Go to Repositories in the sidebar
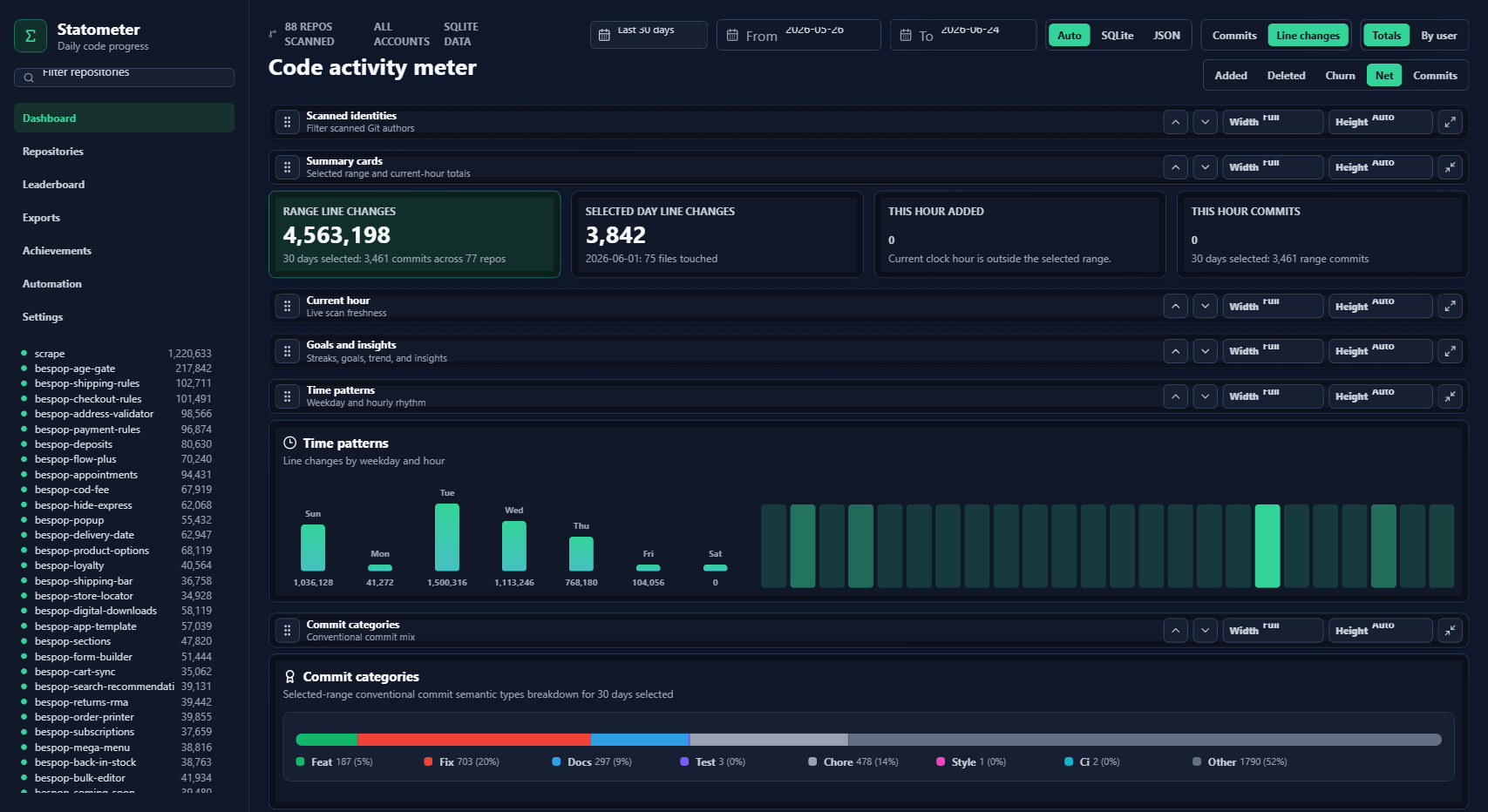1488x812 pixels. click(124, 151)
